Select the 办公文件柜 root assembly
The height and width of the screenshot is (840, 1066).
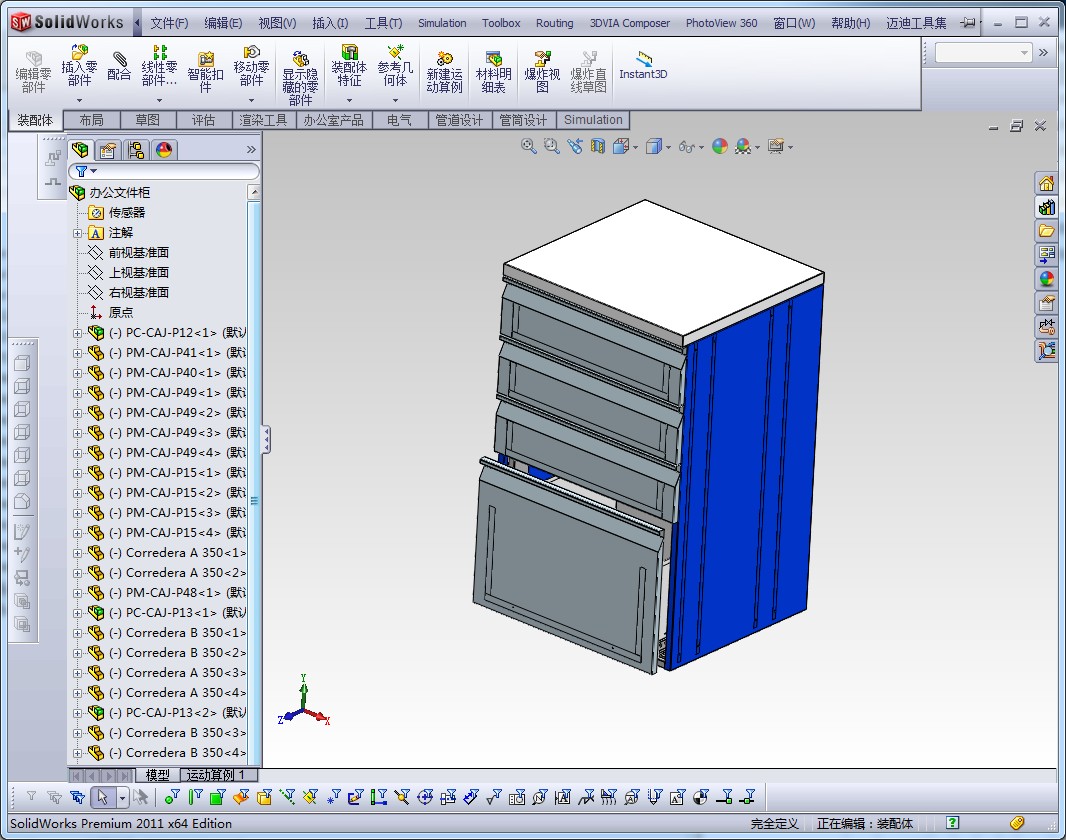pos(120,193)
